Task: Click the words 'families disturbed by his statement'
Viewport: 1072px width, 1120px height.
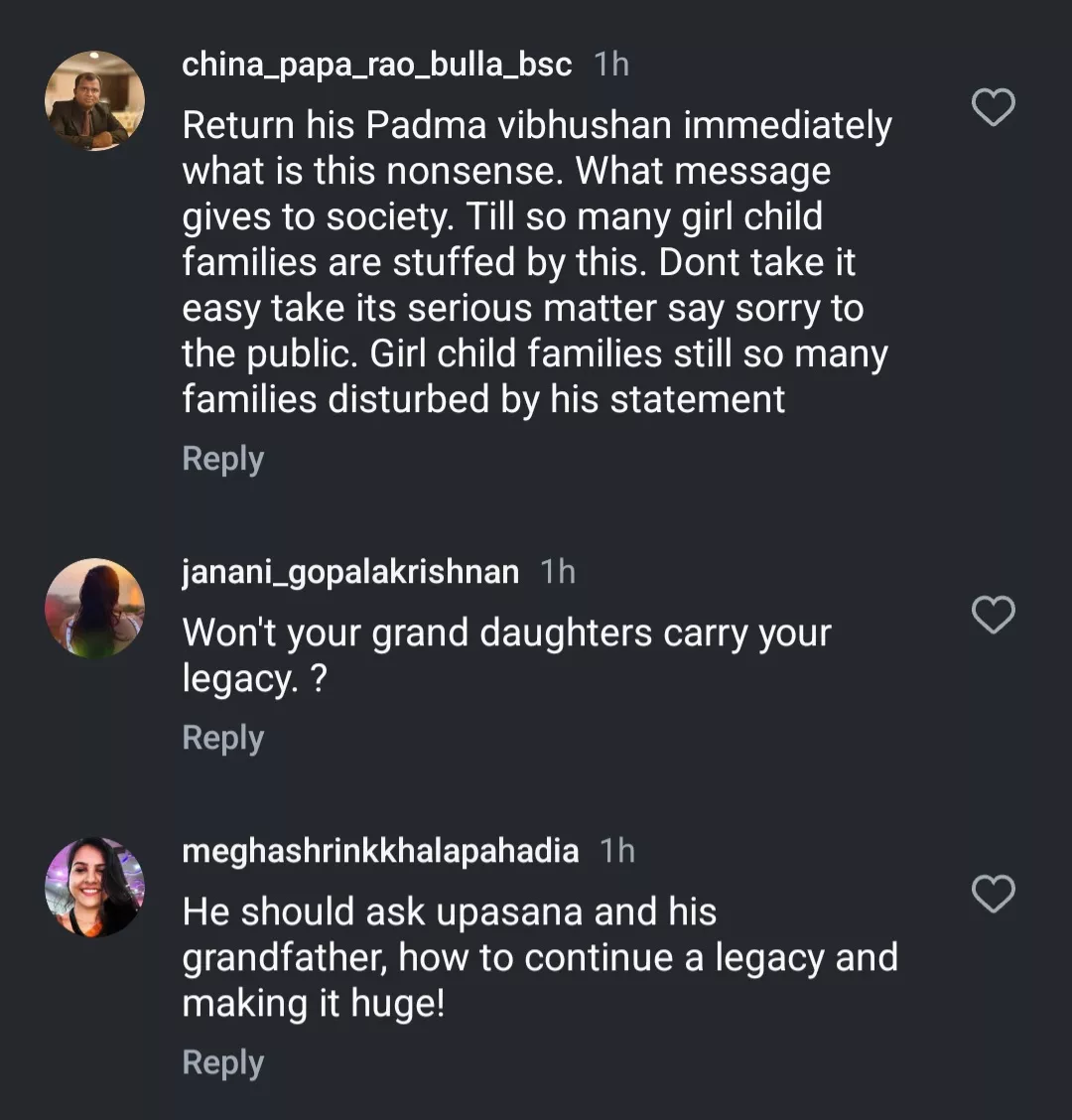Action: [x=483, y=400]
